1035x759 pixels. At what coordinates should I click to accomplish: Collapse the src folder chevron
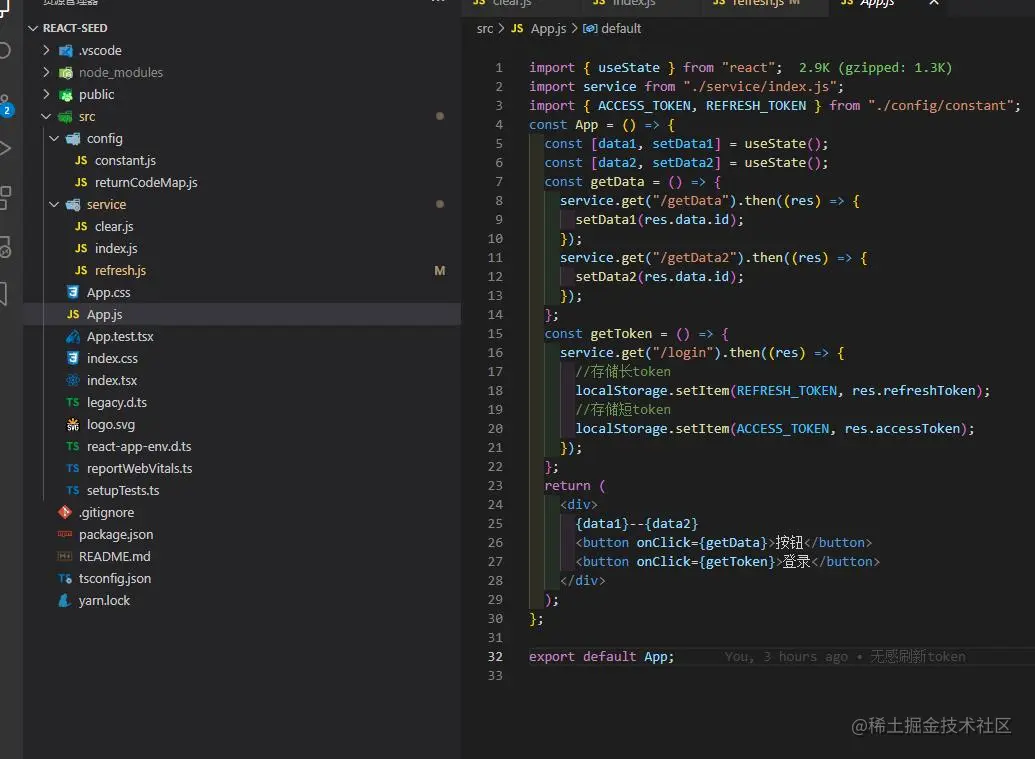(46, 116)
